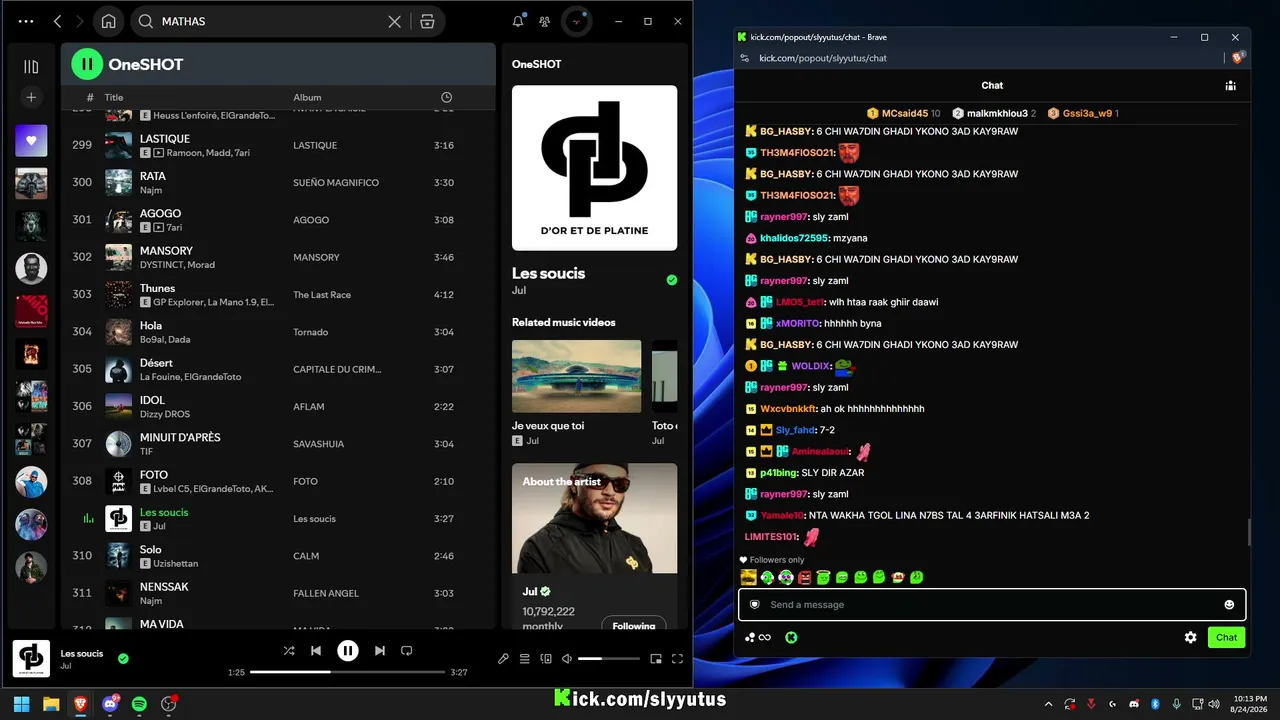Open Brave Shields icon in chat window

point(1238,58)
